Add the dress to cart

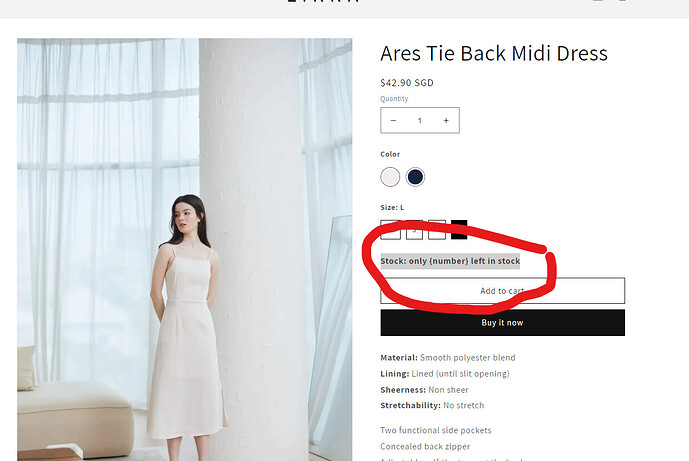pyautogui.click(x=503, y=290)
